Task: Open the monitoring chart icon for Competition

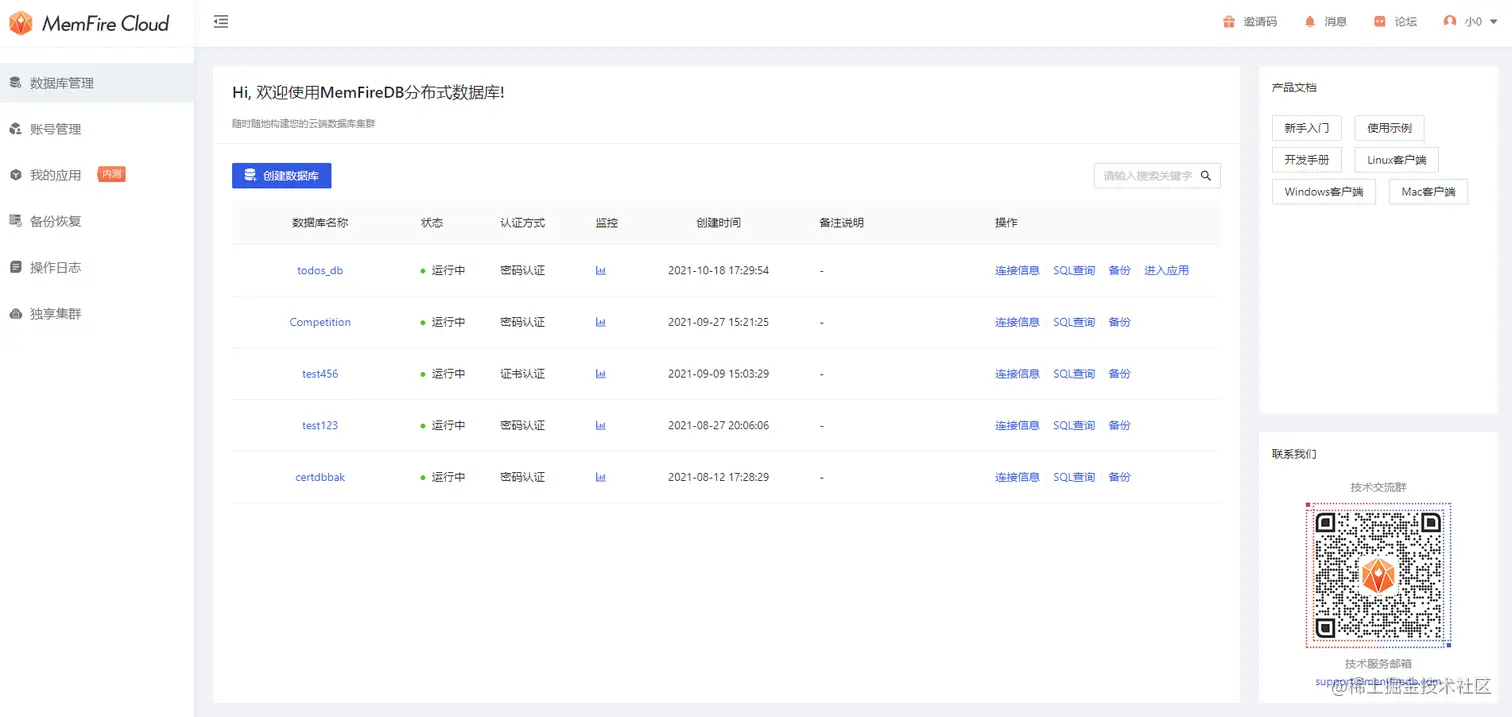Action: tap(601, 322)
